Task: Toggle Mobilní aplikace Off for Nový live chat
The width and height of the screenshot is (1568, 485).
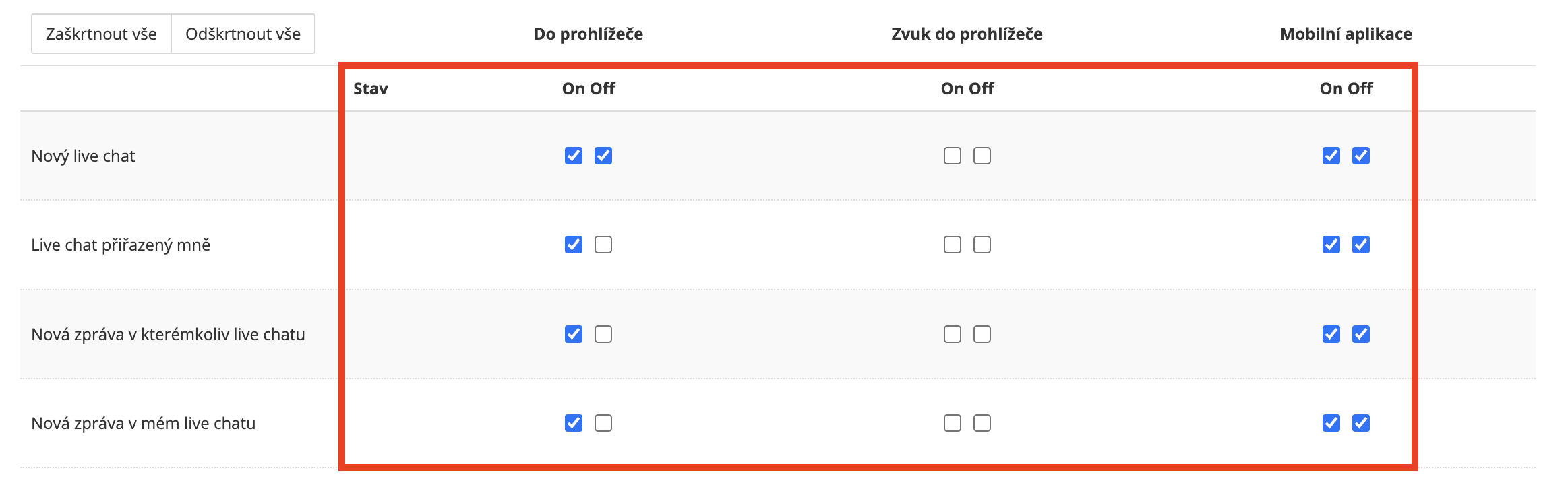Action: click(1361, 156)
